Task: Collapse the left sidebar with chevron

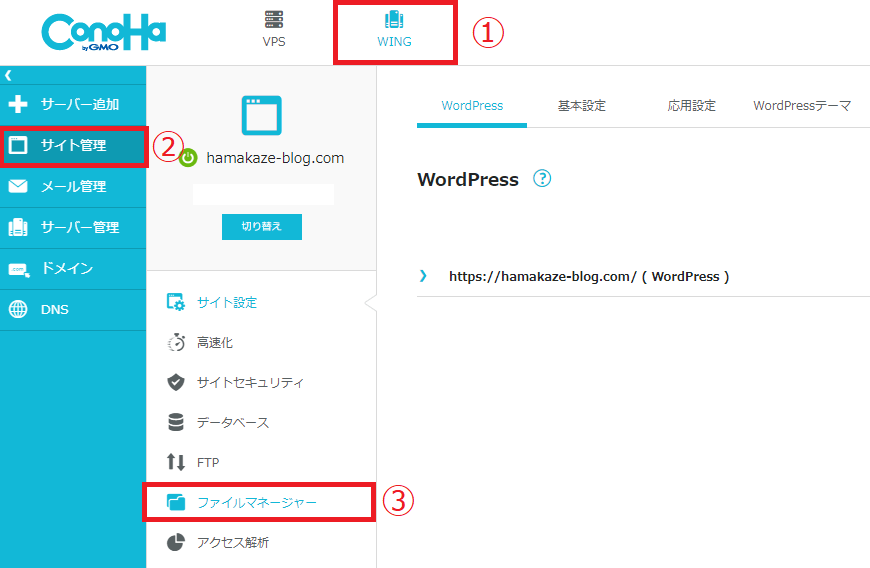Action: pyautogui.click(x=8, y=75)
